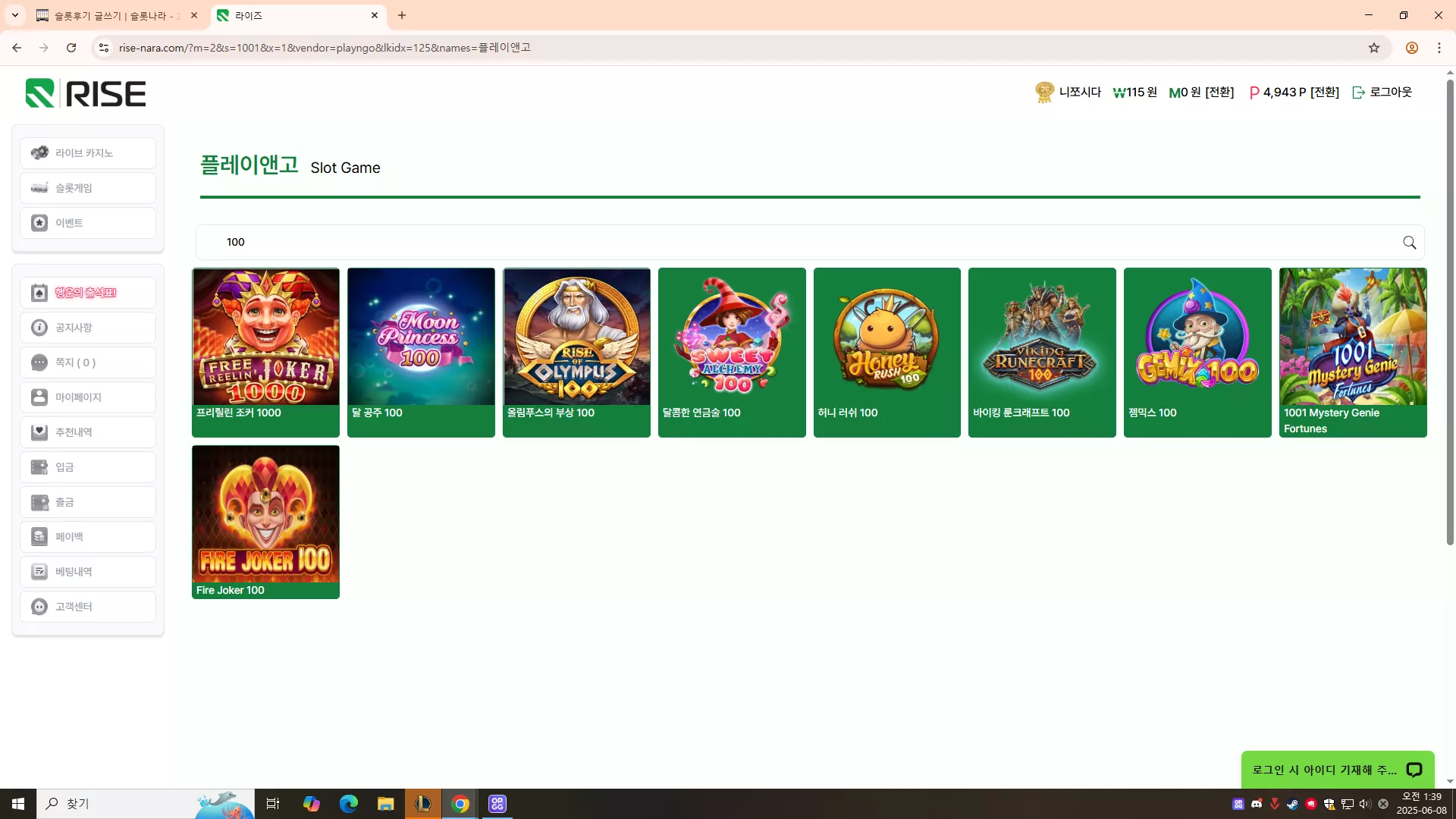Open 고객센터 customer center
Image resolution: width=1456 pixels, height=819 pixels.
(88, 607)
